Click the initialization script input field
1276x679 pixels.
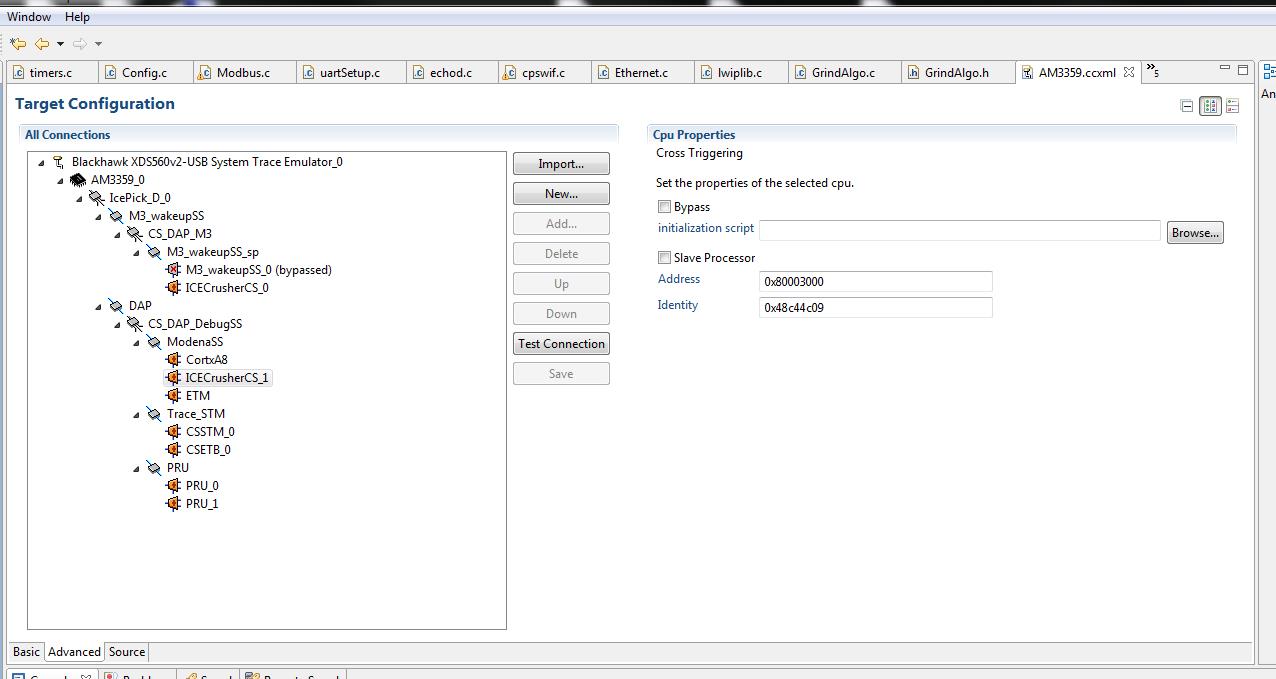pyautogui.click(x=960, y=230)
